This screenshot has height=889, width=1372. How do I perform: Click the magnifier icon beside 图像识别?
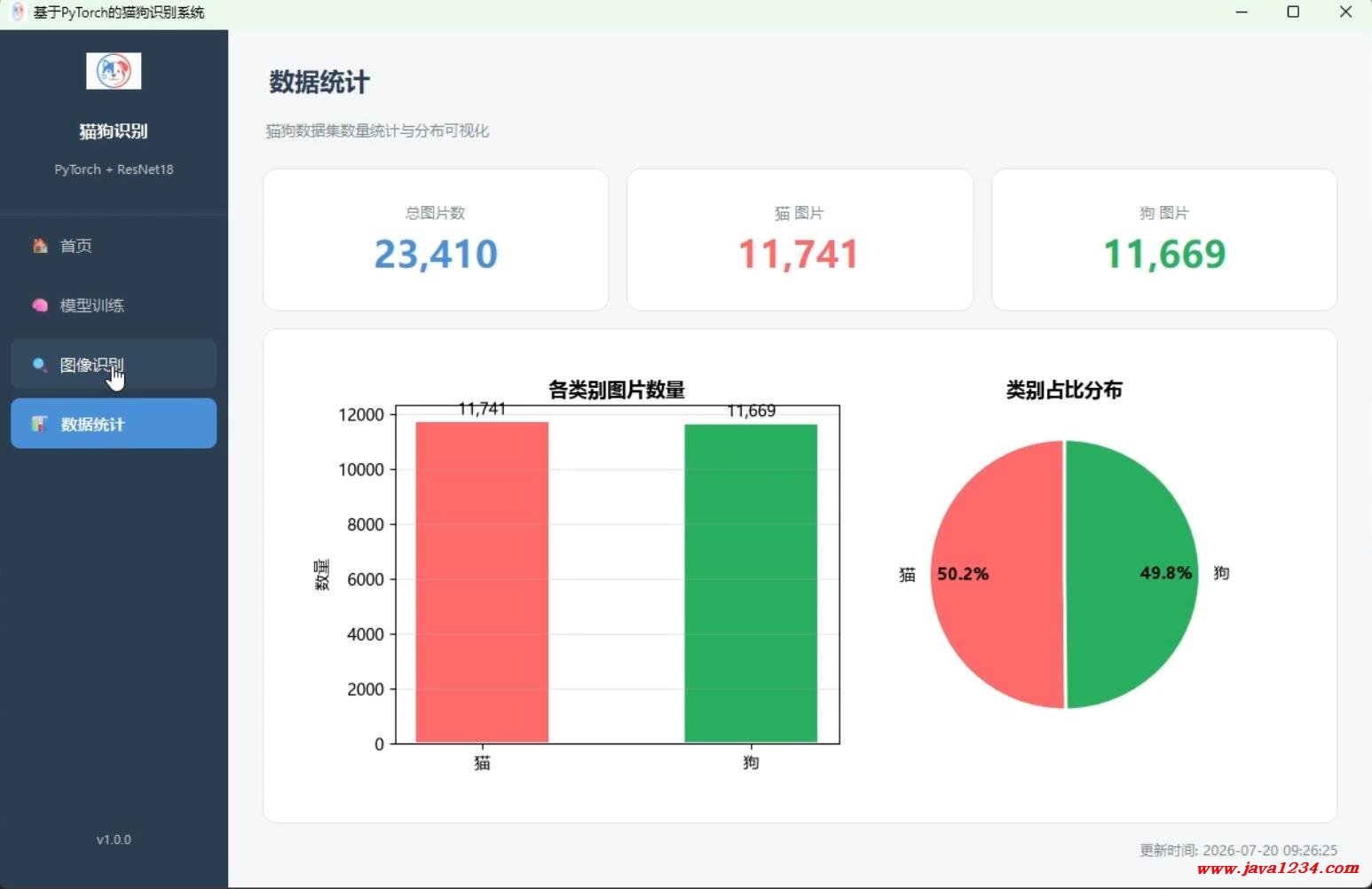(40, 365)
